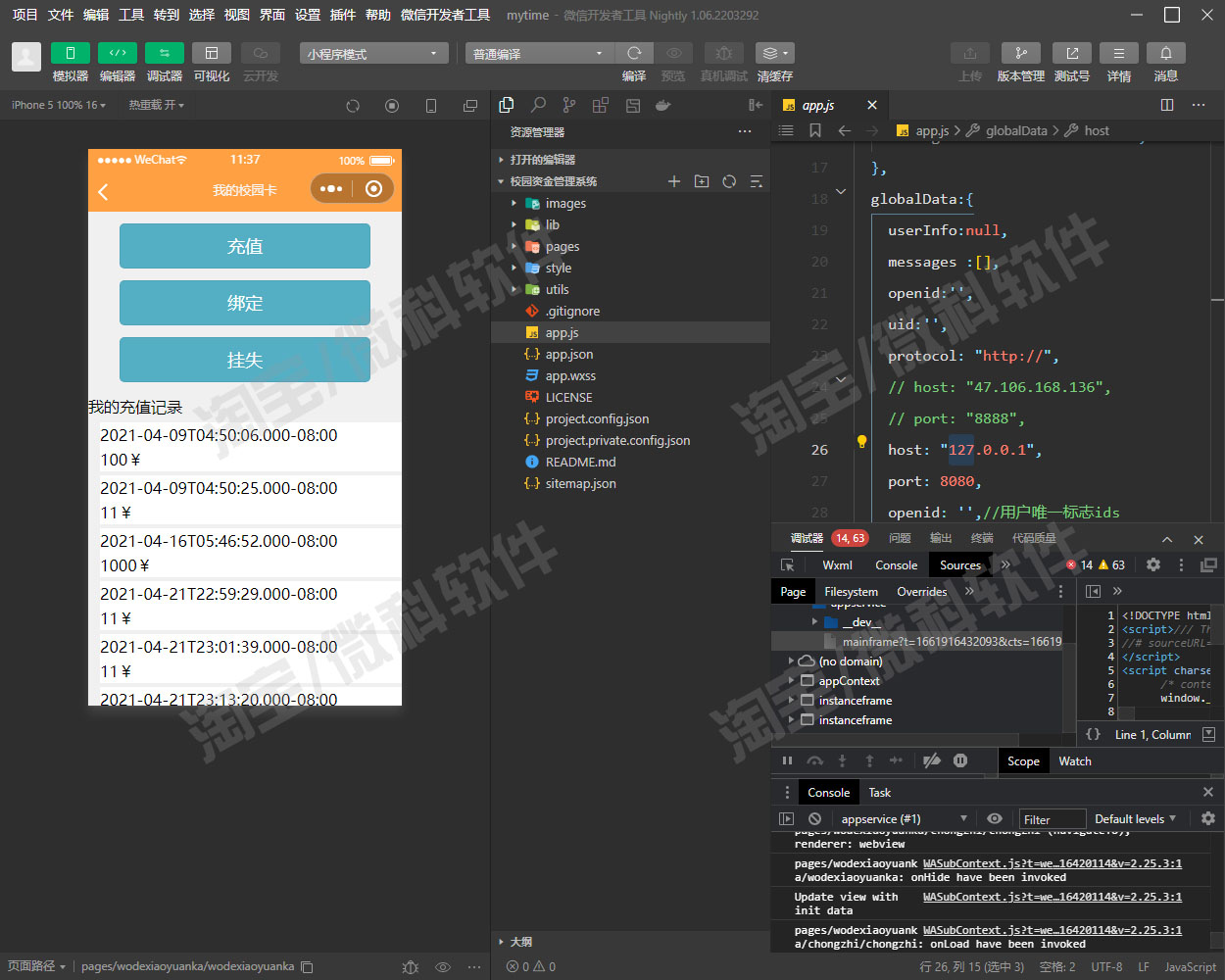Click the split editor icon

pos(1167,105)
